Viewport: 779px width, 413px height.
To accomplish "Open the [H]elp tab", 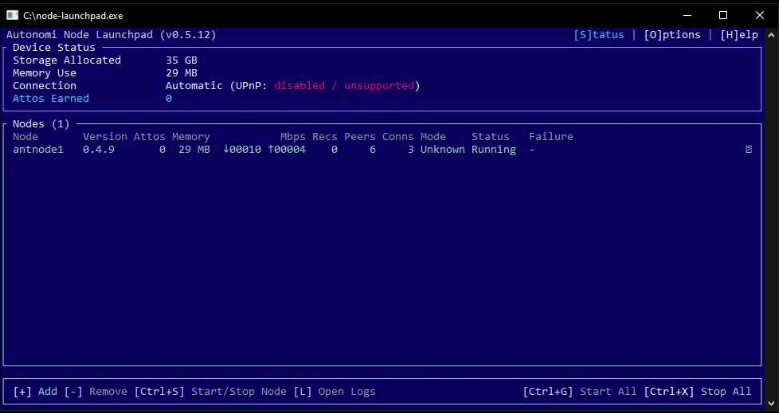I will (x=739, y=35).
